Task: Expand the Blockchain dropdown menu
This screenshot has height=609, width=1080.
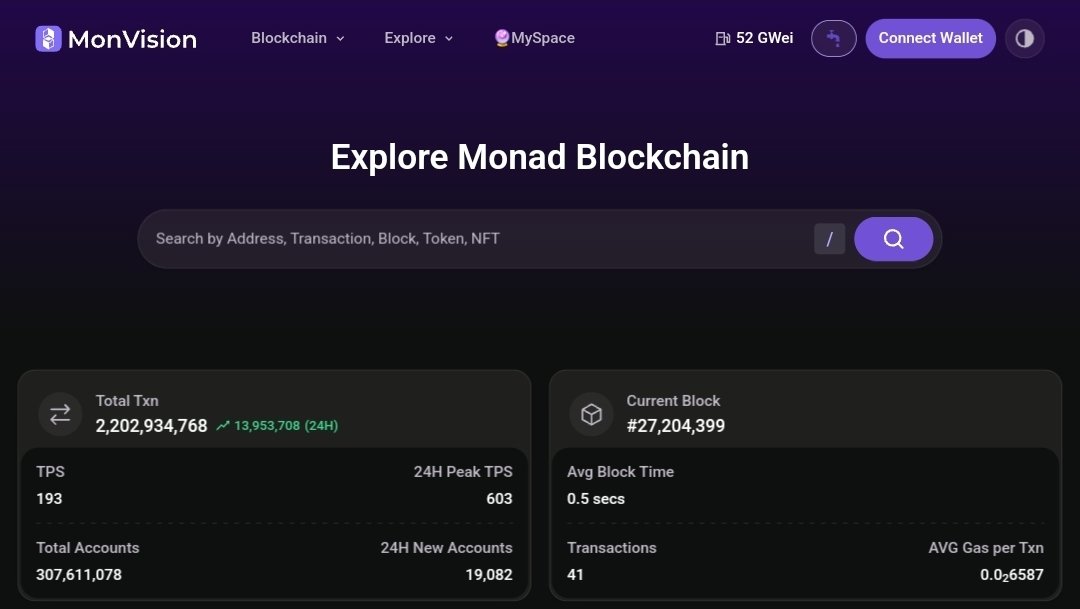Action: (x=298, y=38)
